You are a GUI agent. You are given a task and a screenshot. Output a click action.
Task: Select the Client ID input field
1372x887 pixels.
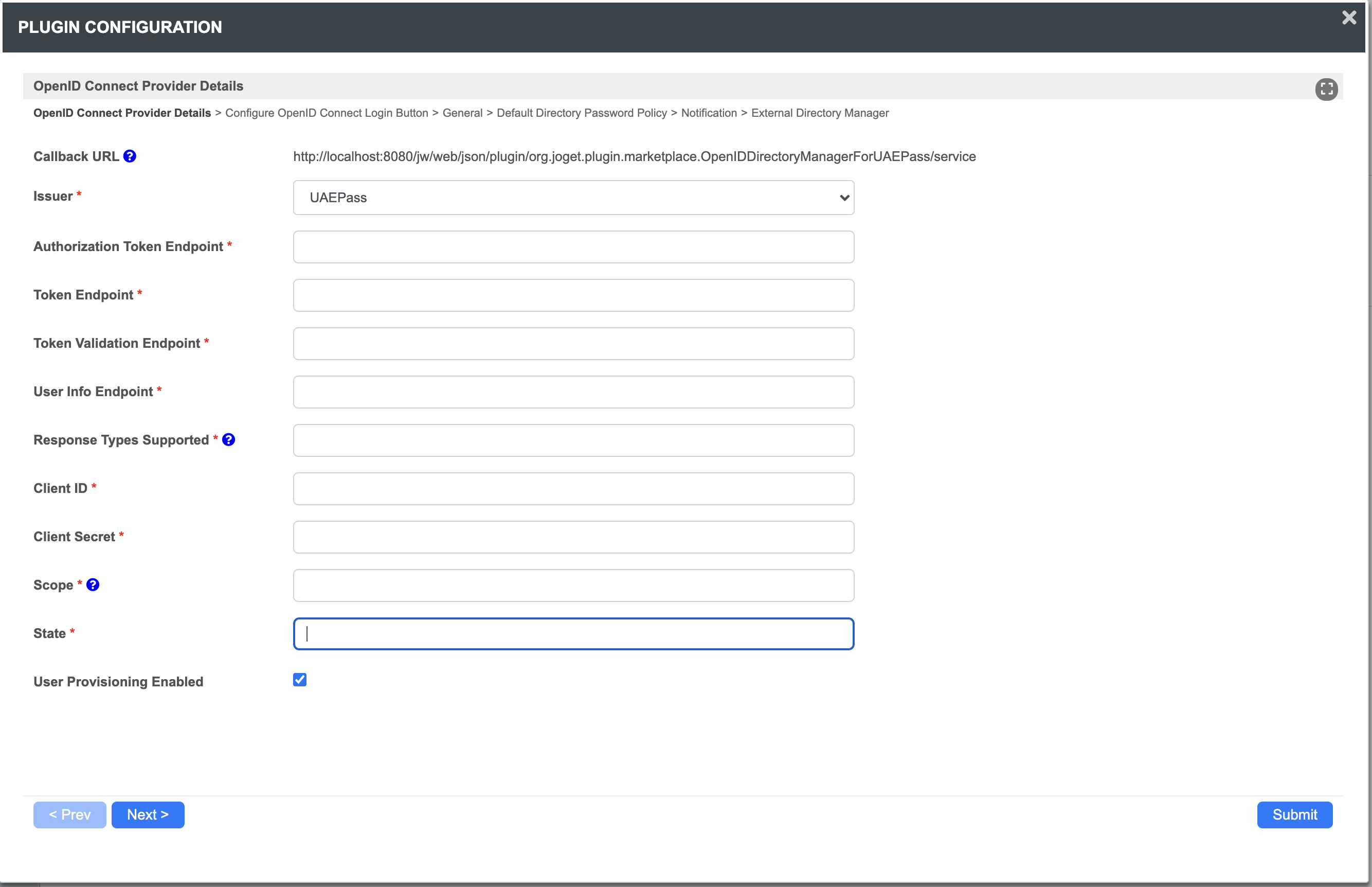point(573,489)
